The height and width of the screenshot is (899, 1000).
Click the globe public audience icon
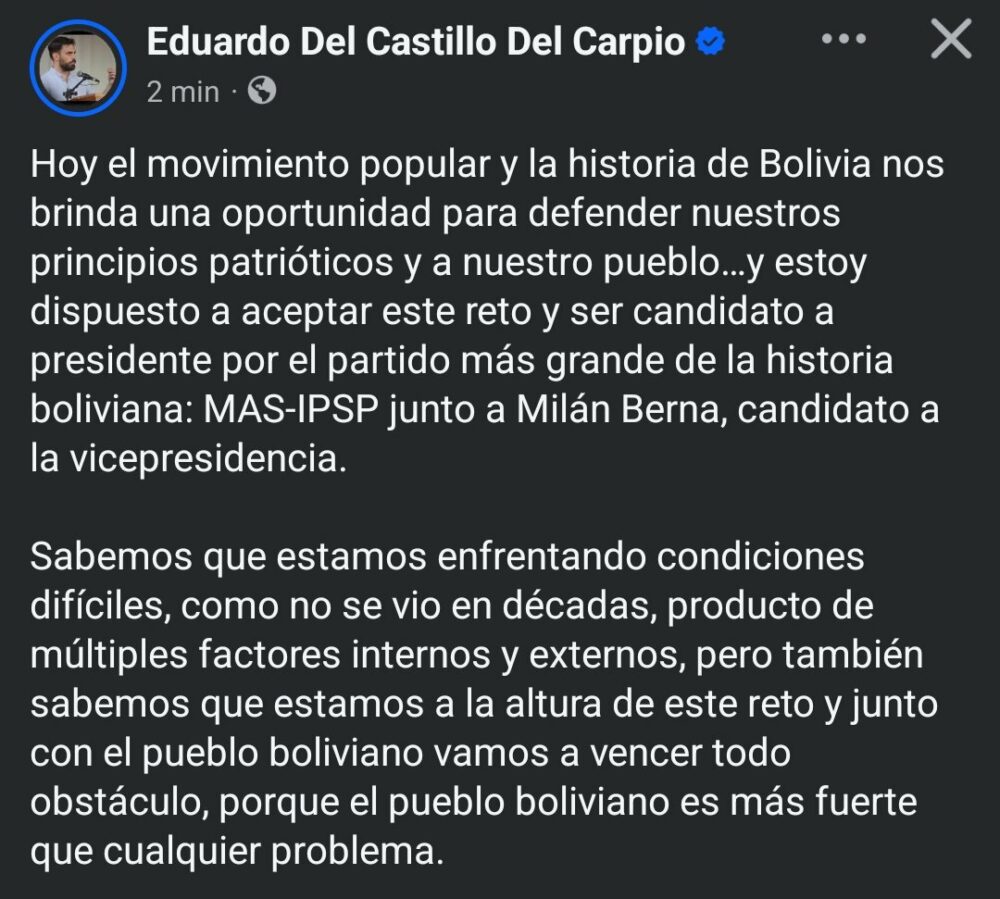(x=261, y=91)
